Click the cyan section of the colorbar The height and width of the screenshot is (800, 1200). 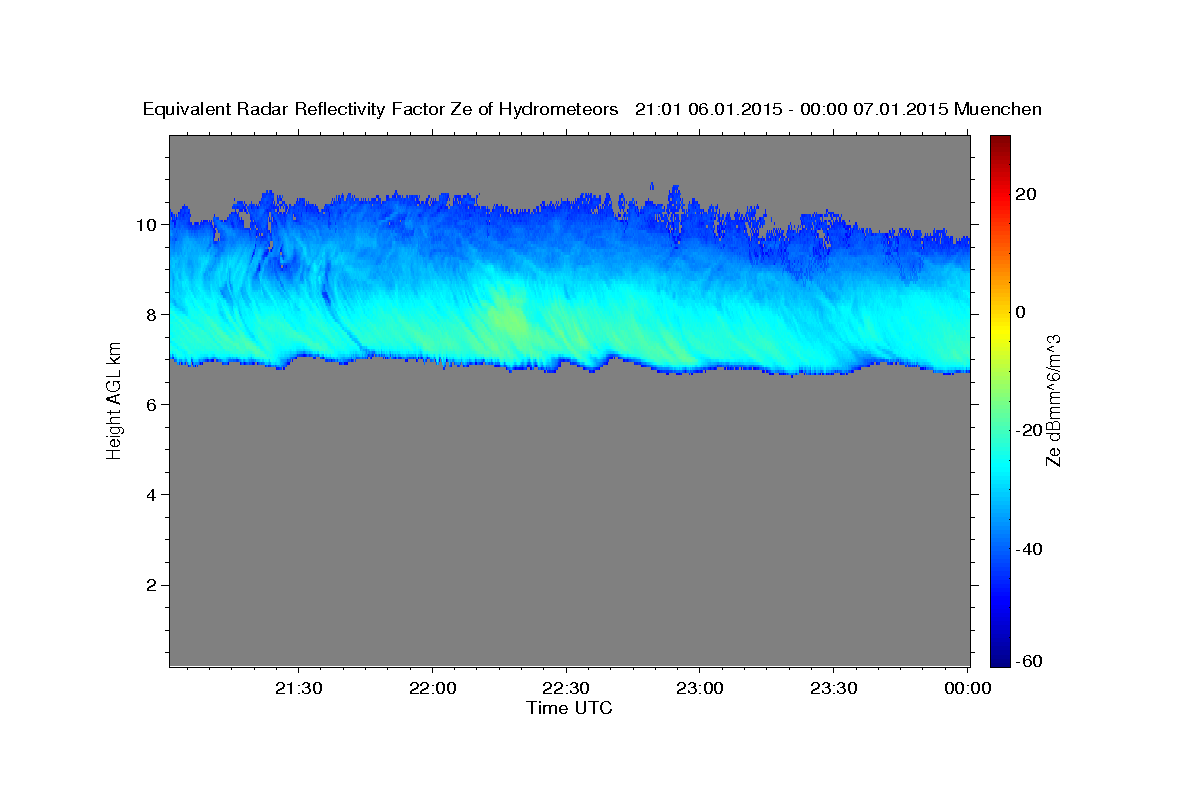[1001, 465]
